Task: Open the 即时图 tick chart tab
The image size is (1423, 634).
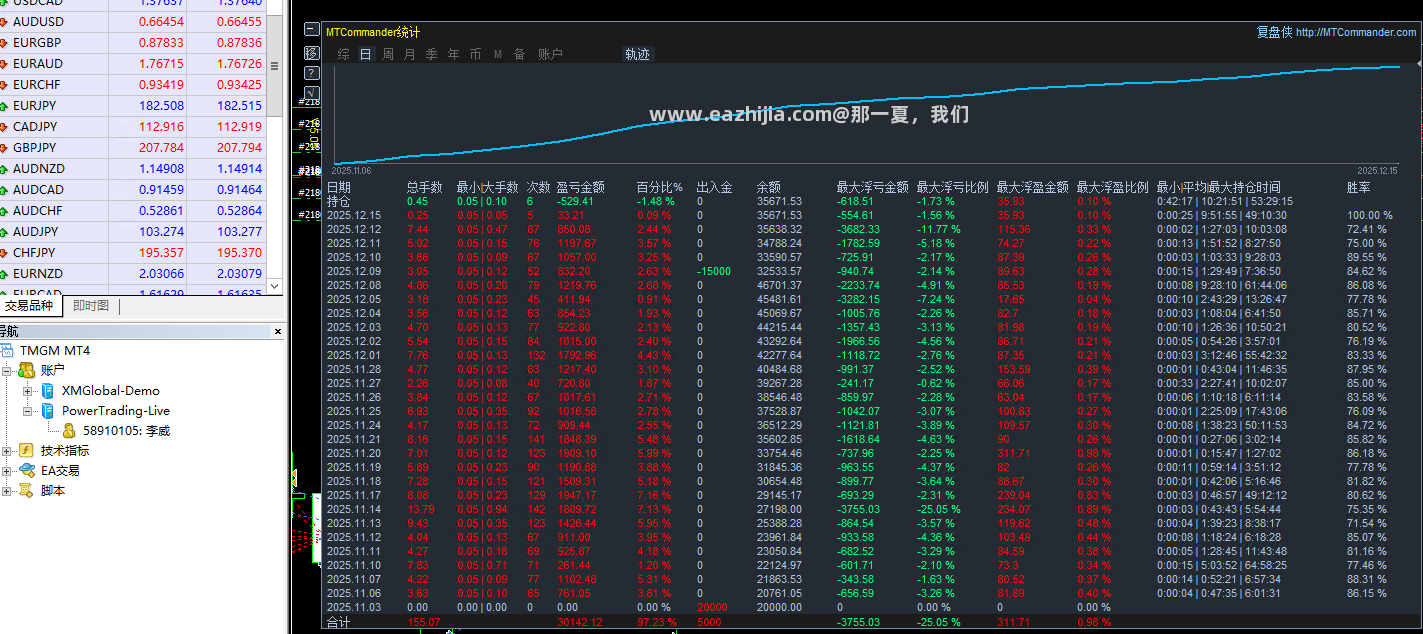Action: click(91, 306)
